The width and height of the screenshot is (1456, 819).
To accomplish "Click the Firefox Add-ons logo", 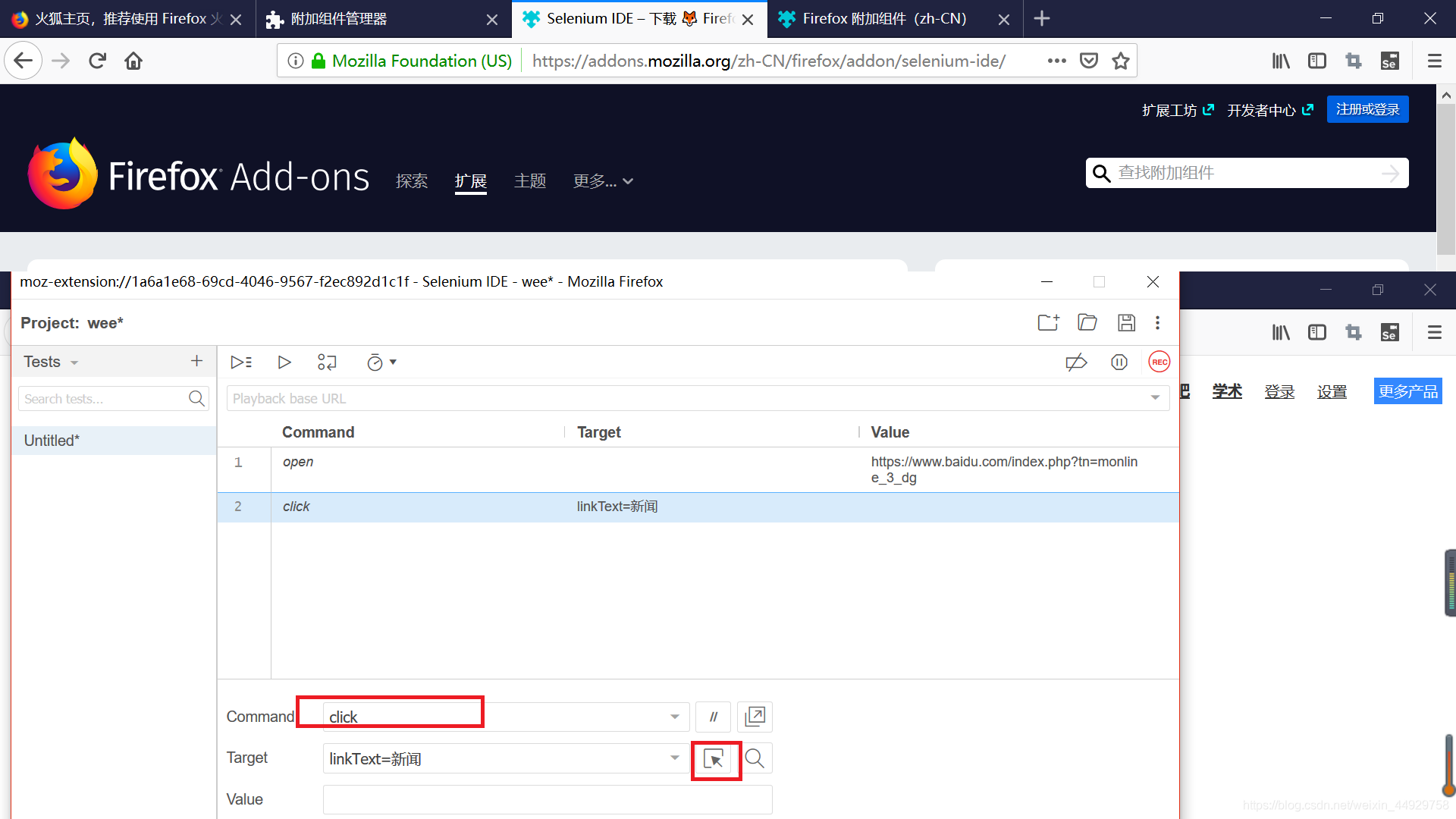I will [x=199, y=174].
